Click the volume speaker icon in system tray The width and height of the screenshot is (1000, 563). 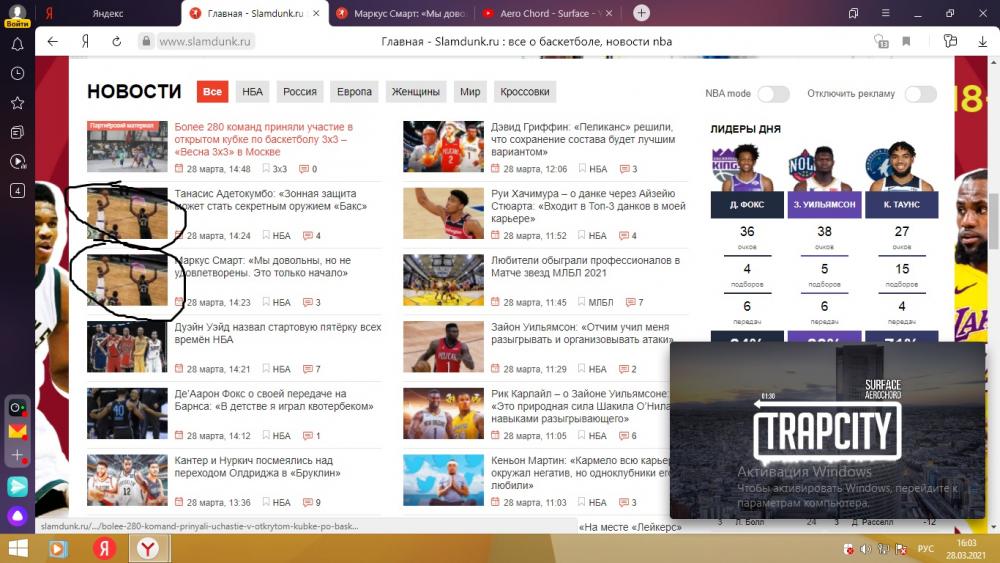coord(866,549)
